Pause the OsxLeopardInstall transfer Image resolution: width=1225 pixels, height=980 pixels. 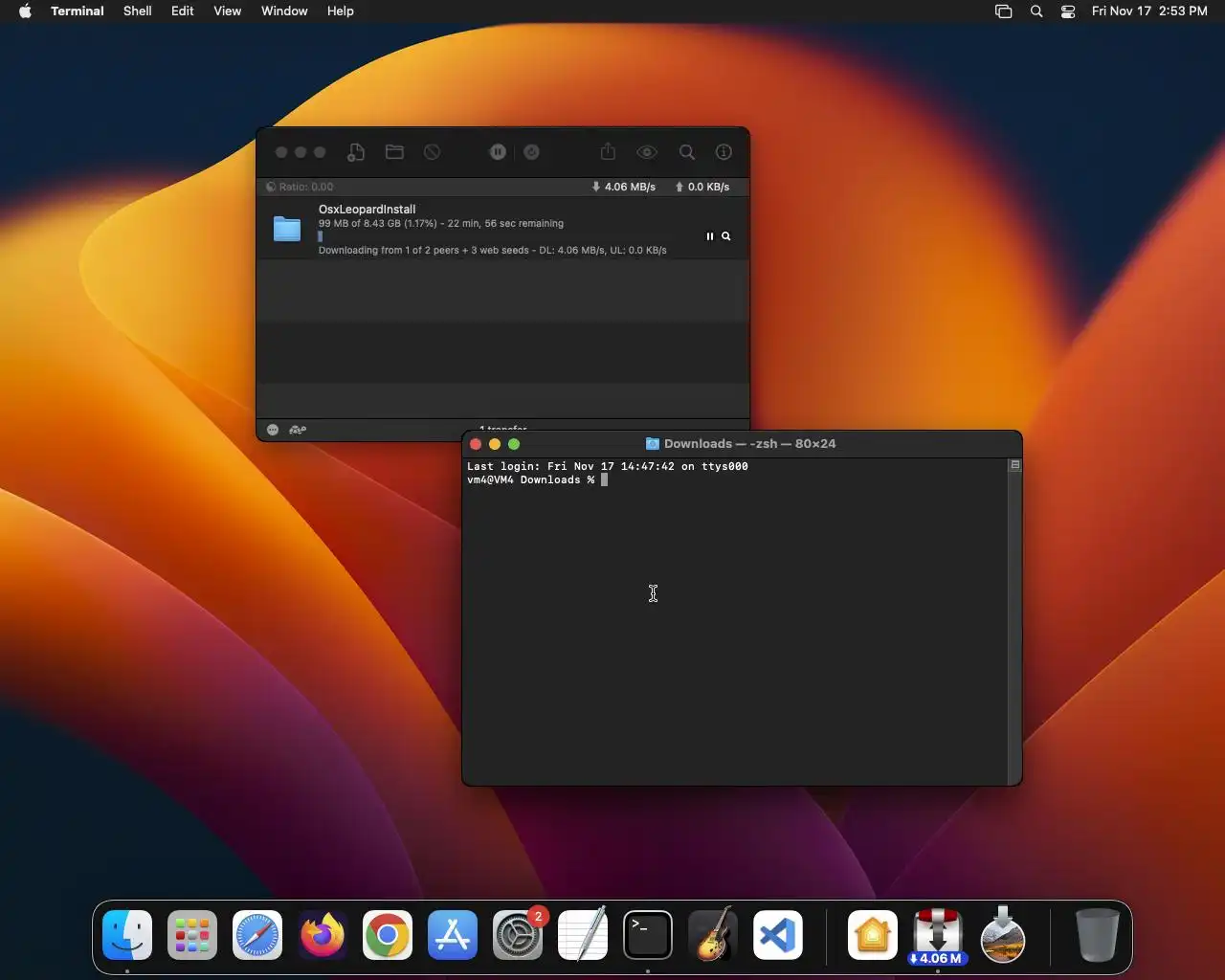point(710,236)
